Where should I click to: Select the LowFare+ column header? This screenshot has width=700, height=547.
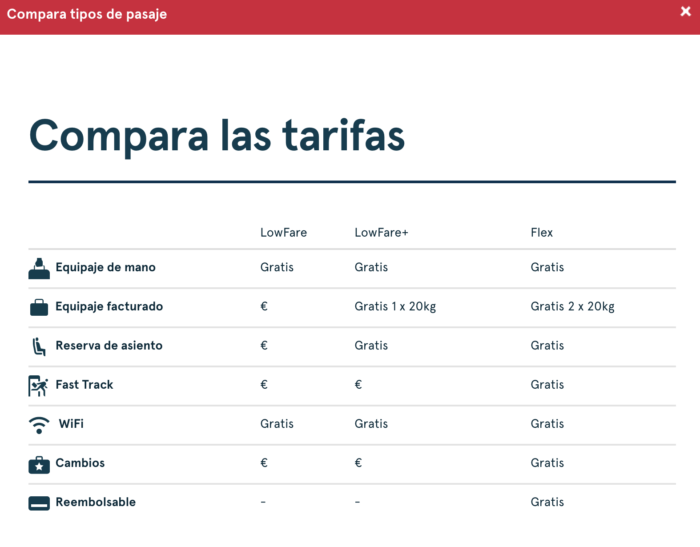tap(381, 233)
